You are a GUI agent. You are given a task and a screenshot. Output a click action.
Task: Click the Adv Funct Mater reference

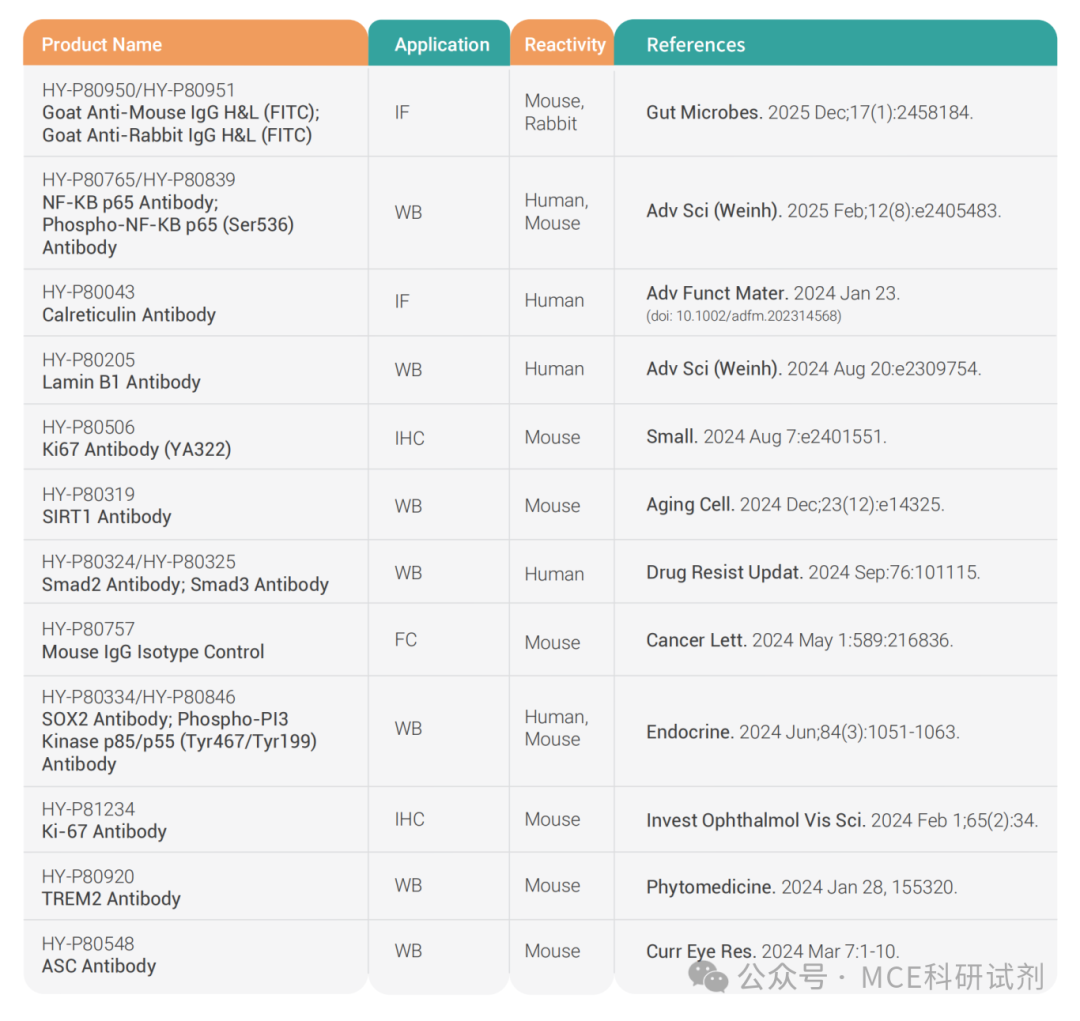(x=773, y=293)
